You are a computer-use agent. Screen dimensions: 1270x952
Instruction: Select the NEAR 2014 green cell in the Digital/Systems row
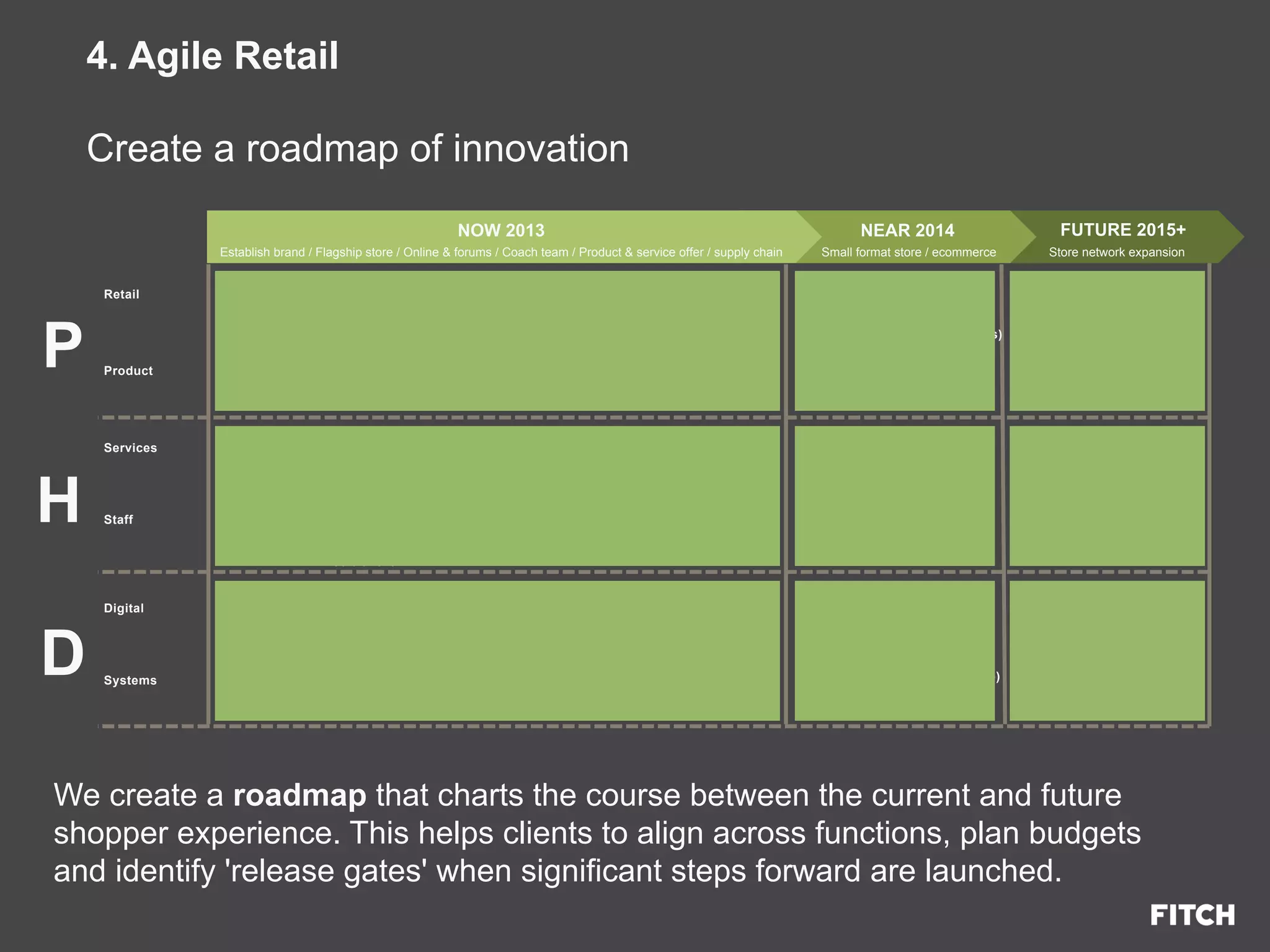point(894,650)
